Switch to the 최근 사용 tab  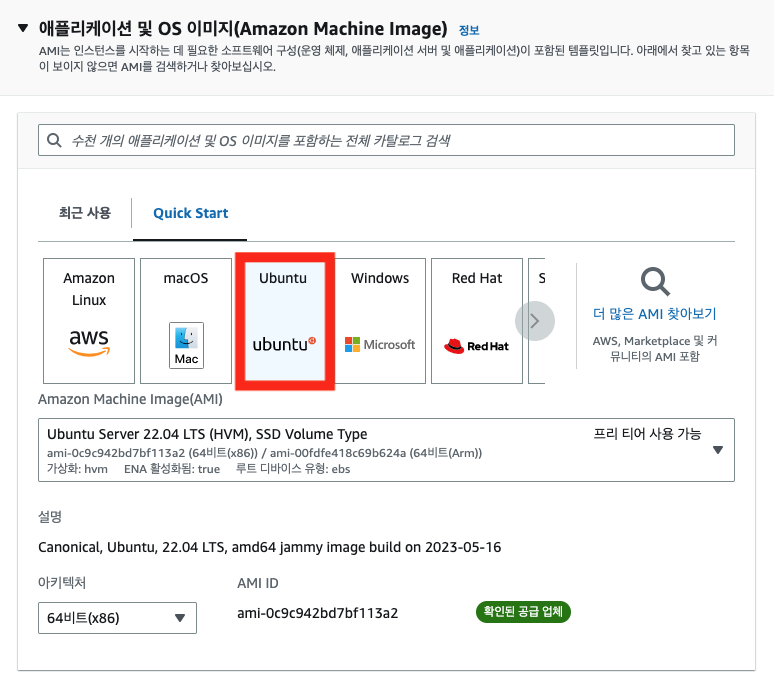(85, 213)
